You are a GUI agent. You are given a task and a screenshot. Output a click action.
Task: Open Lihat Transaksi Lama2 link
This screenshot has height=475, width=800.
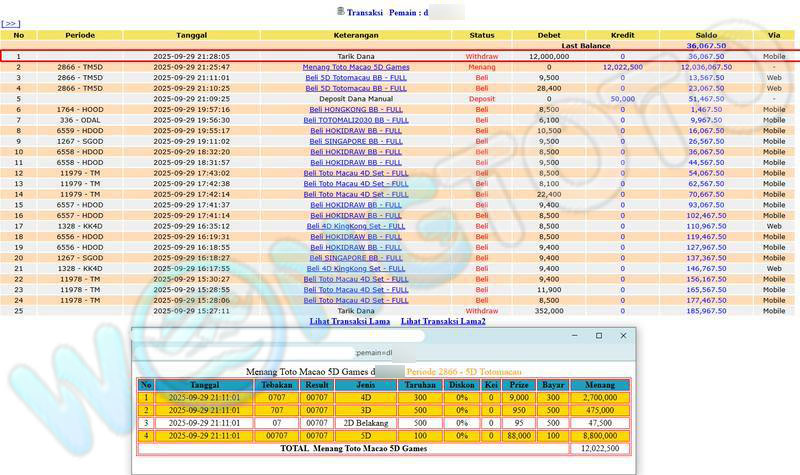point(443,321)
